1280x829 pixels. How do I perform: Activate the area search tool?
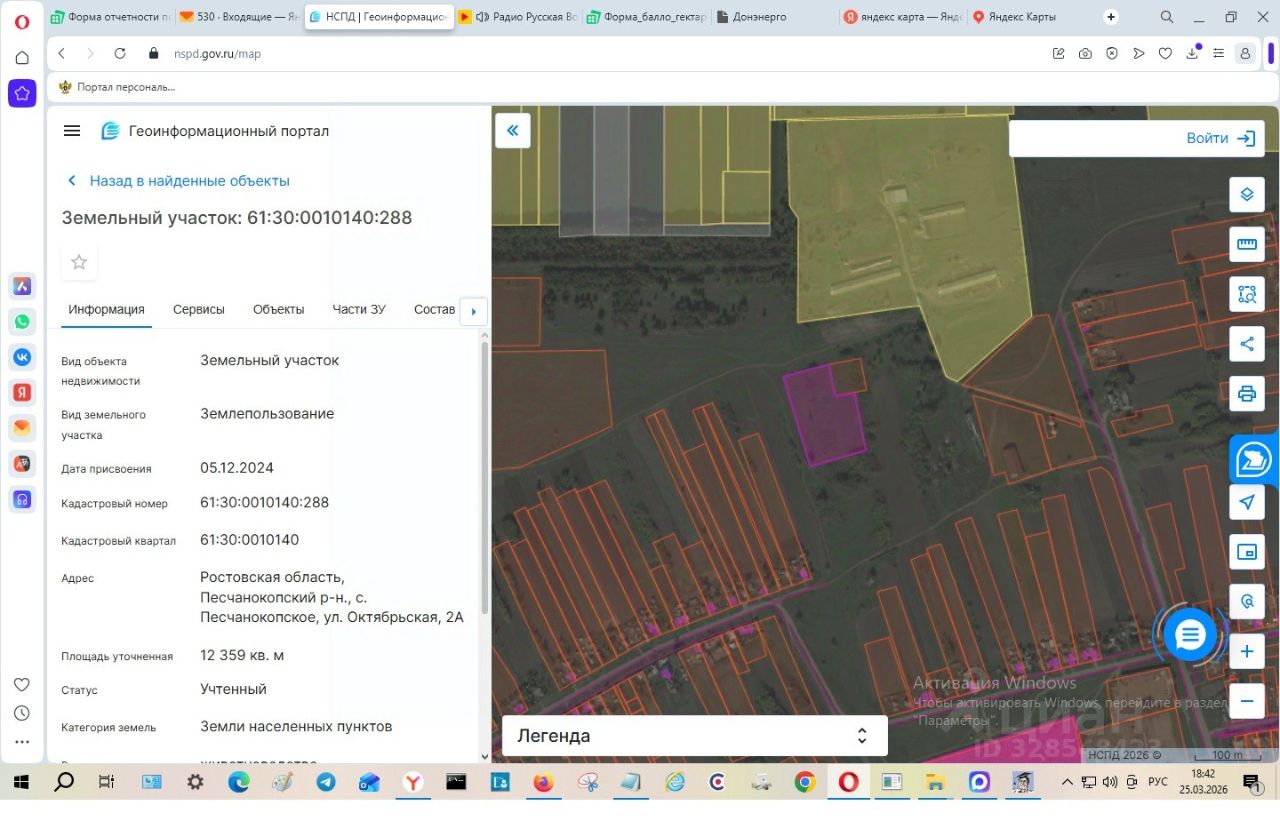(1246, 294)
